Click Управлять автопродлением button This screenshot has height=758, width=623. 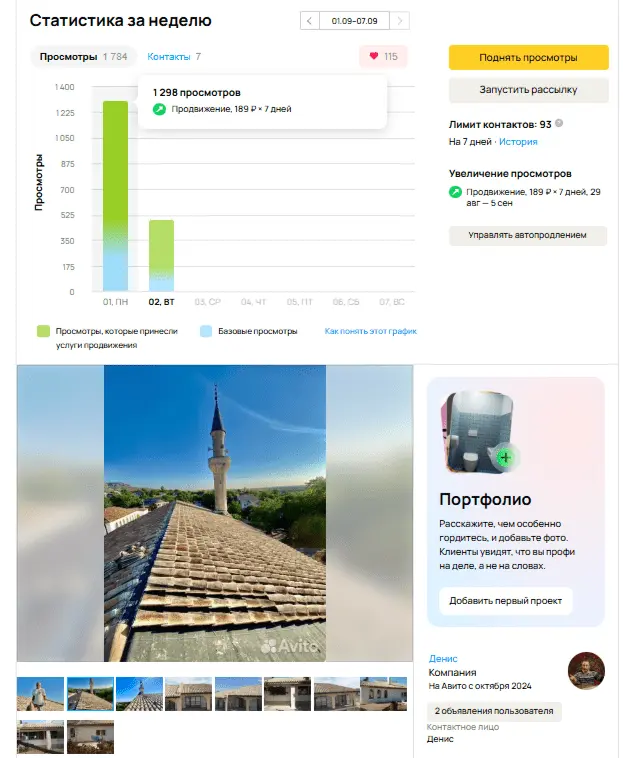pyautogui.click(x=527, y=235)
